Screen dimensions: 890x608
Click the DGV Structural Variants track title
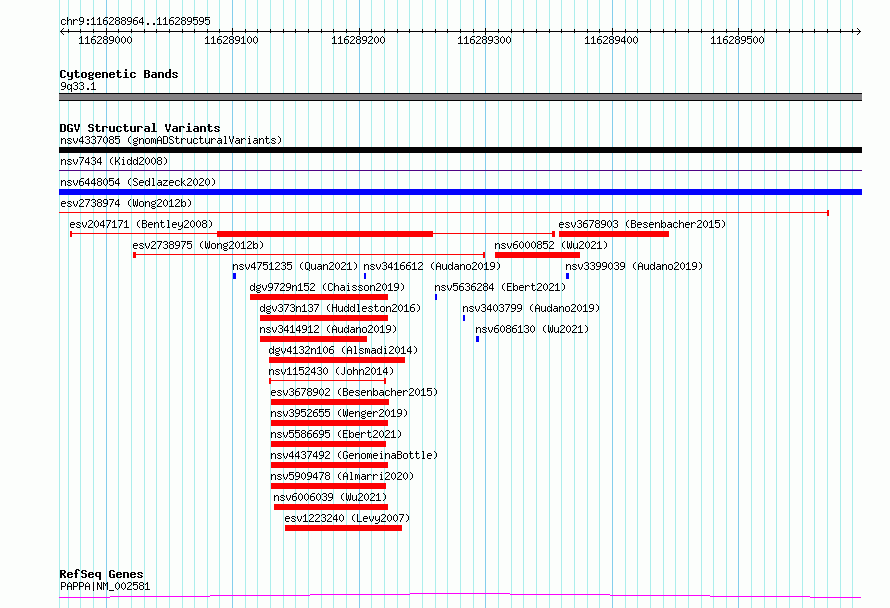(140, 128)
